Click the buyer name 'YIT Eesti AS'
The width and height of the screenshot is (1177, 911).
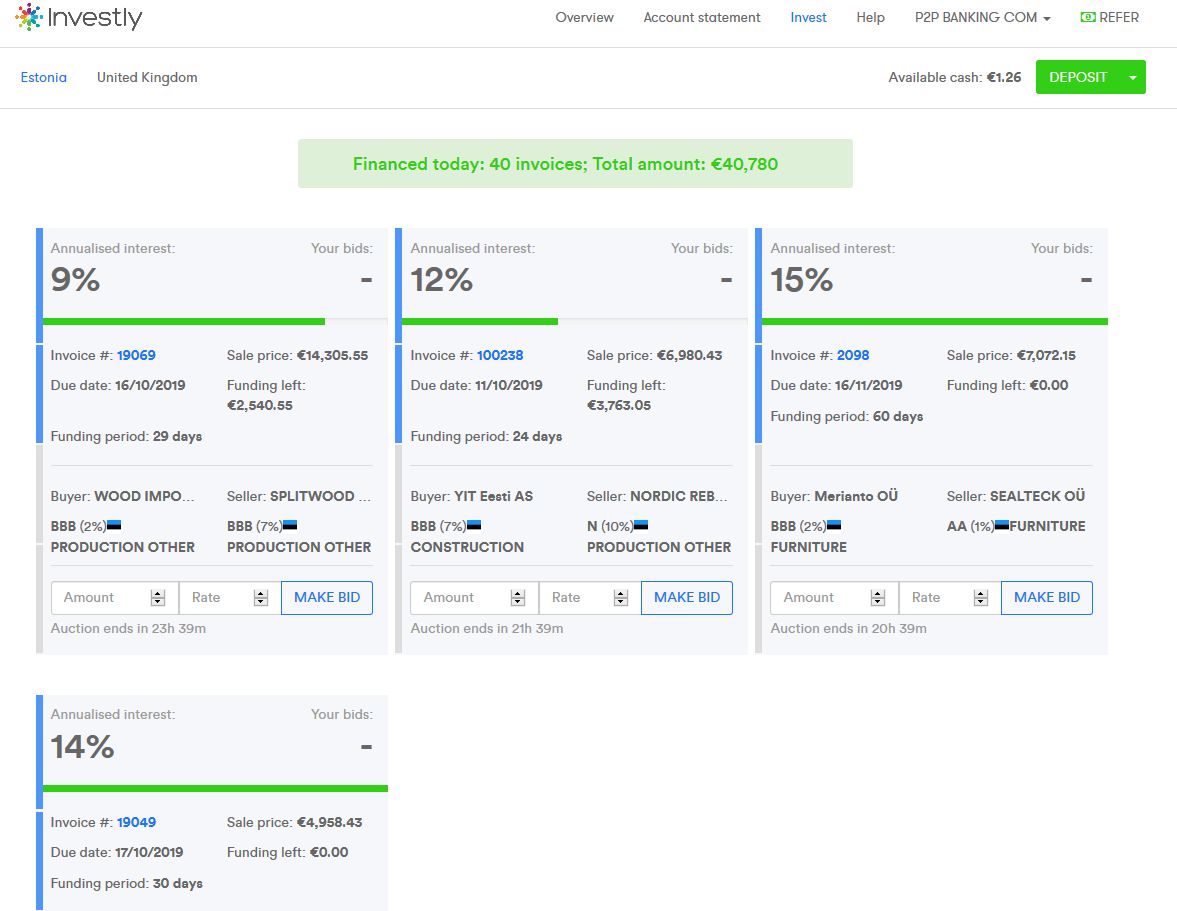coord(493,496)
